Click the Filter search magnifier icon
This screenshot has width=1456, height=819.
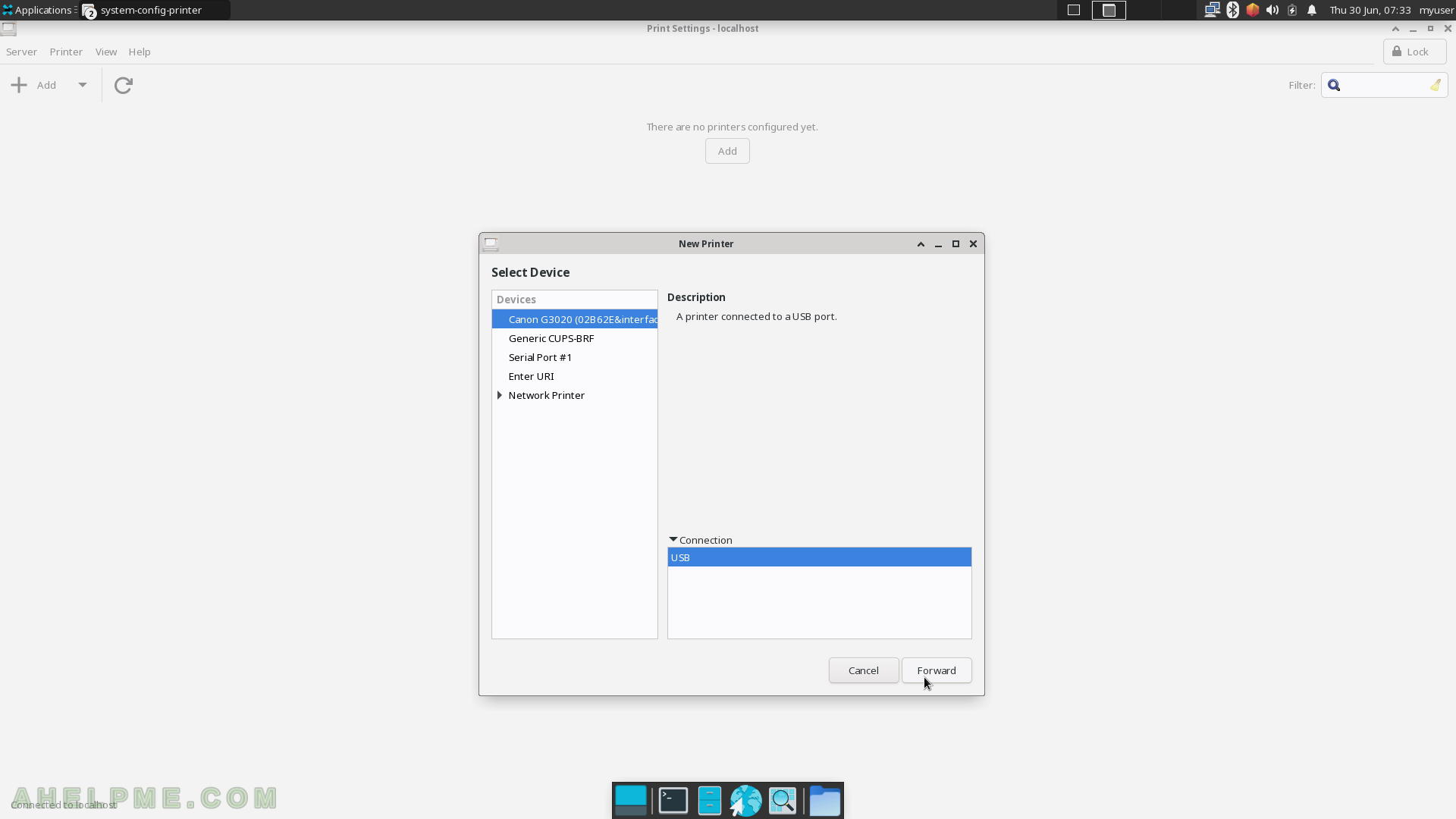tap(1335, 85)
